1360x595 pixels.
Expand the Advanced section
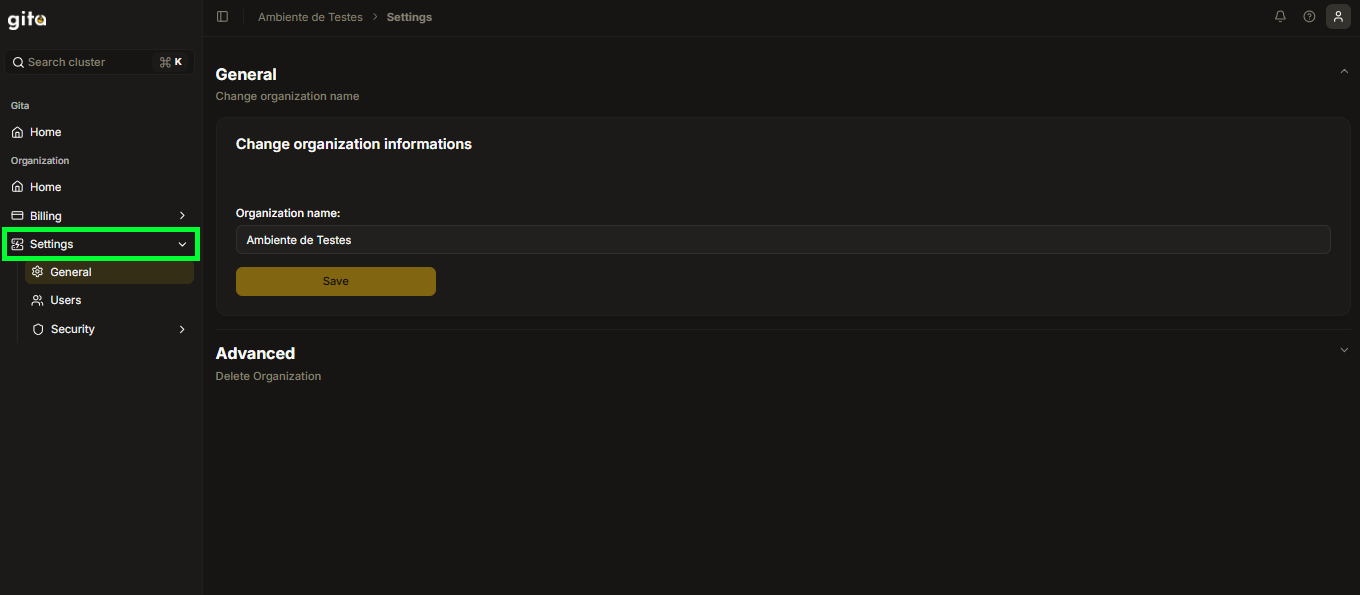pos(1344,350)
